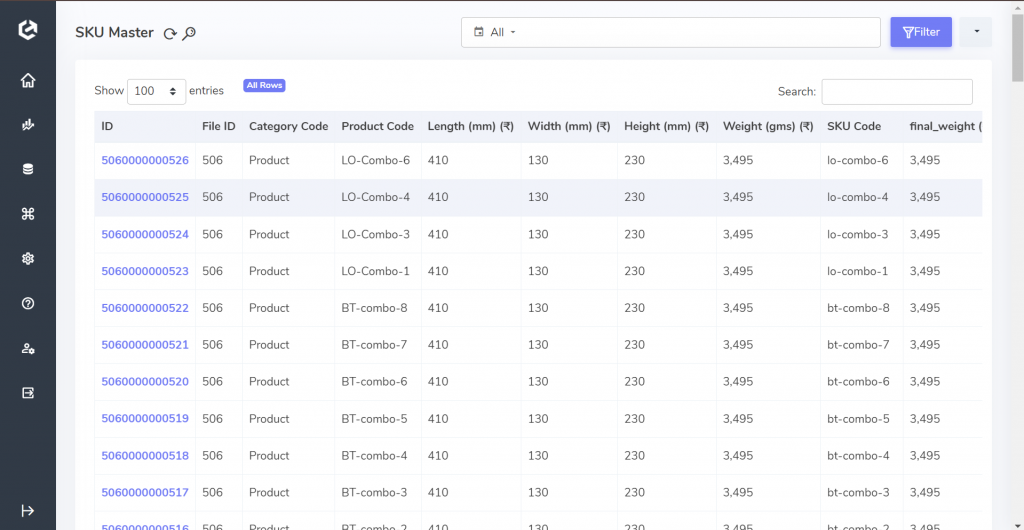The image size is (1024, 530).
Task: Open the help question mark icon
Action: pos(27,304)
